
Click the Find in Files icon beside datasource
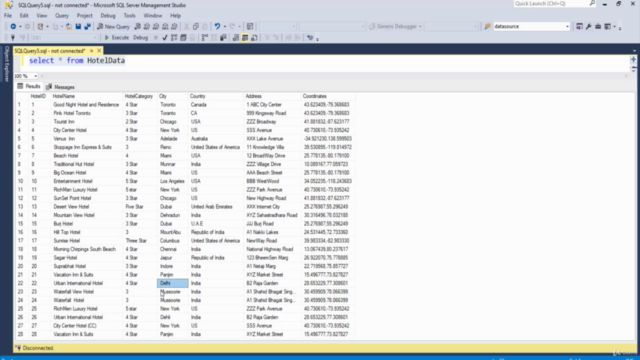487,27
